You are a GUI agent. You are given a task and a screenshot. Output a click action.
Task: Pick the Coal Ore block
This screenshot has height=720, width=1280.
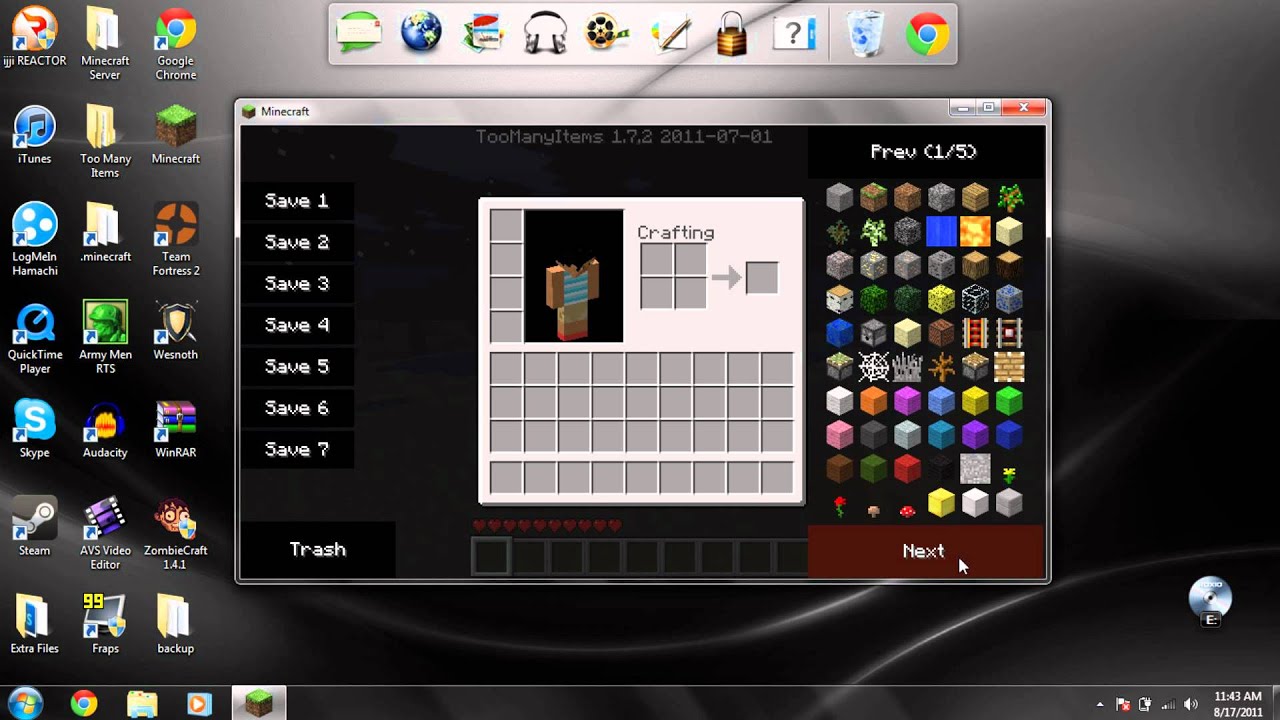pyautogui.click(x=941, y=265)
